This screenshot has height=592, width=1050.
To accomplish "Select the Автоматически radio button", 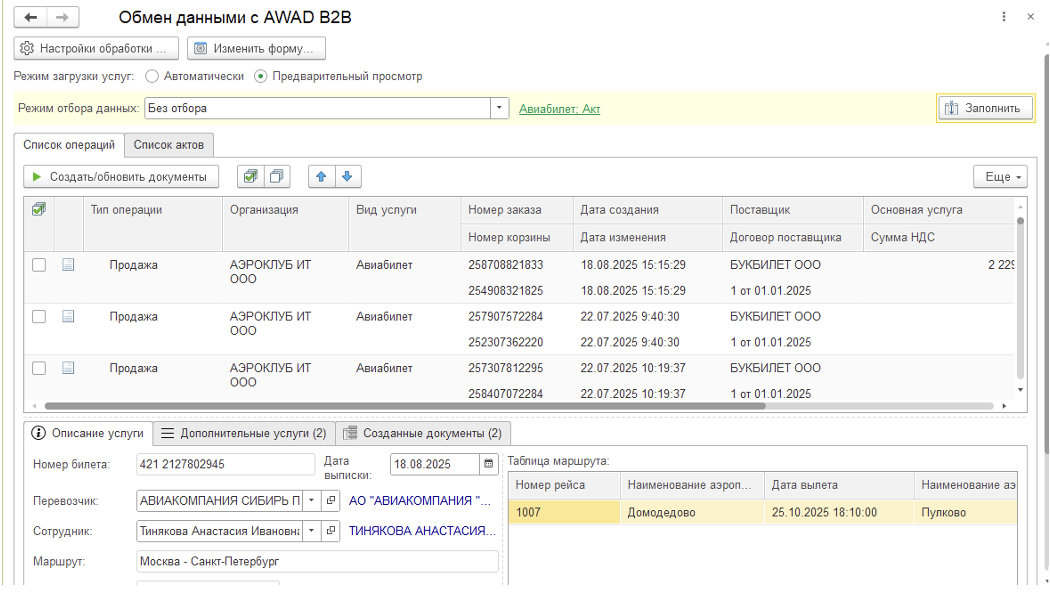I will [x=152, y=76].
